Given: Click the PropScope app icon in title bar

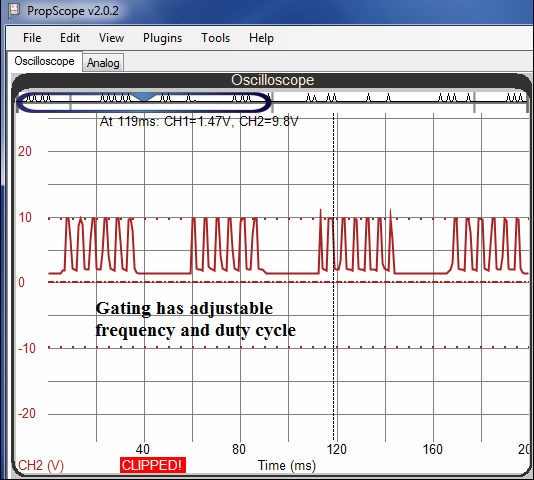Looking at the screenshot, I should click(x=14, y=11).
